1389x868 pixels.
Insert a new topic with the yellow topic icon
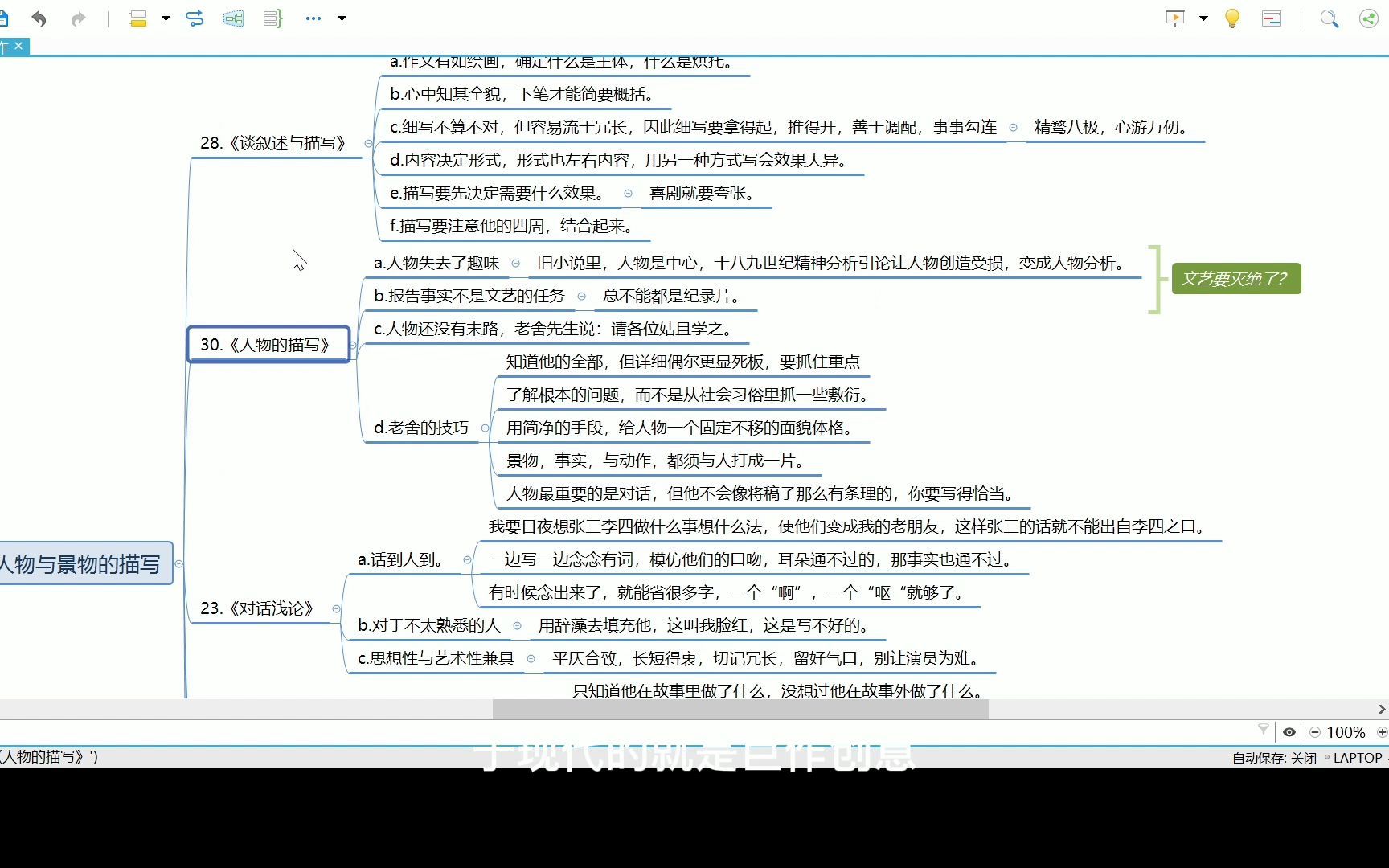tap(137, 18)
